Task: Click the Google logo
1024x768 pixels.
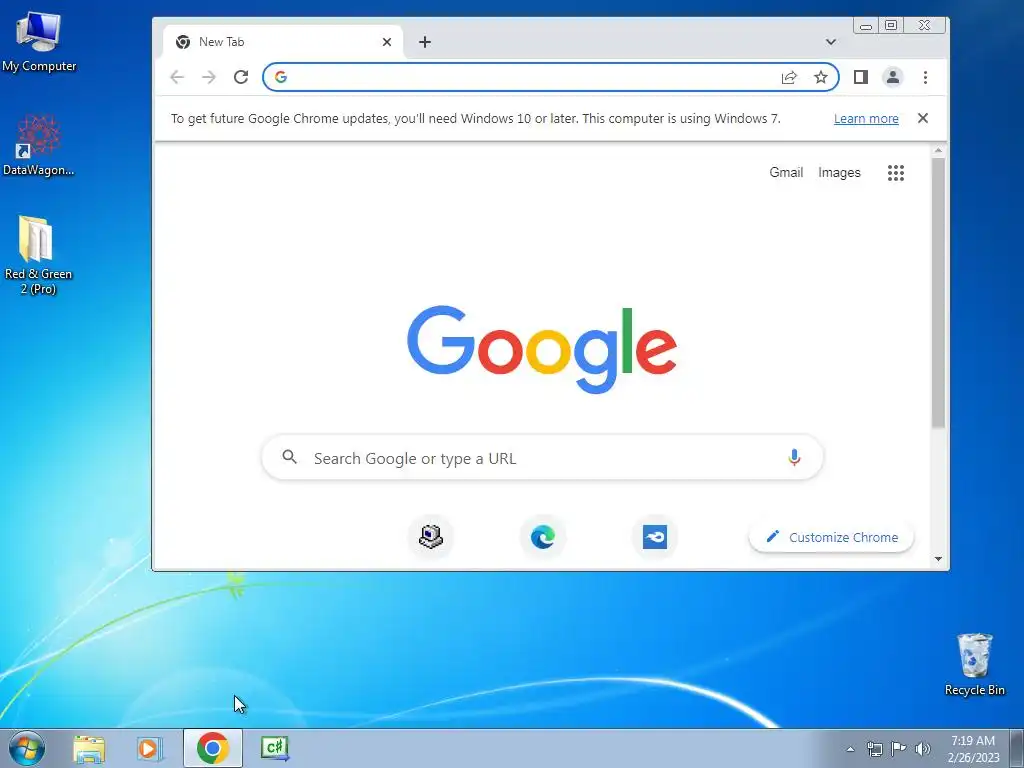Action: coord(542,349)
